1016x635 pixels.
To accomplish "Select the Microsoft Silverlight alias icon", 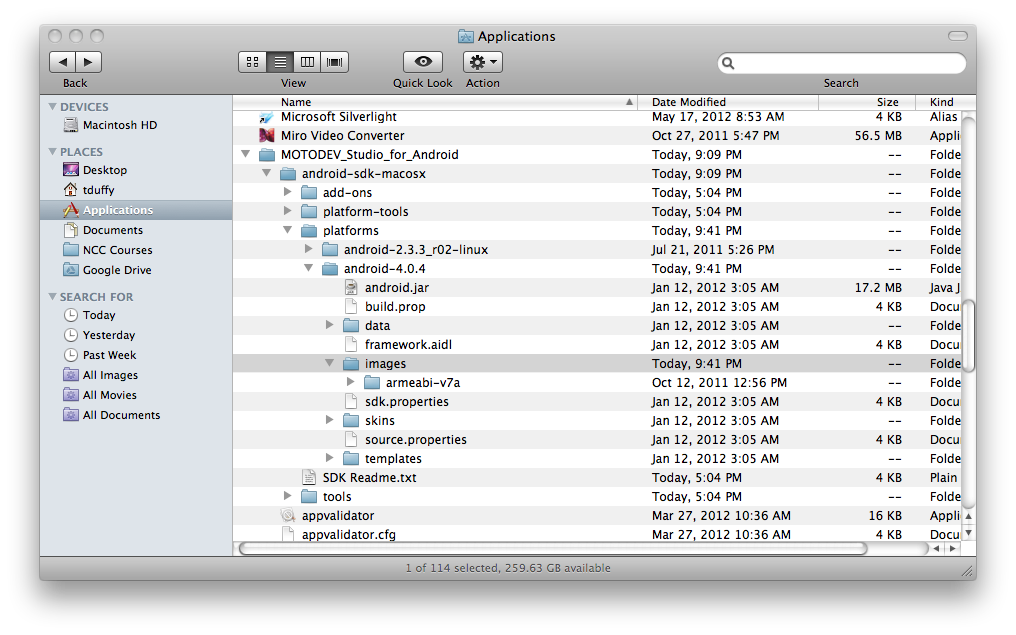I will tap(266, 117).
